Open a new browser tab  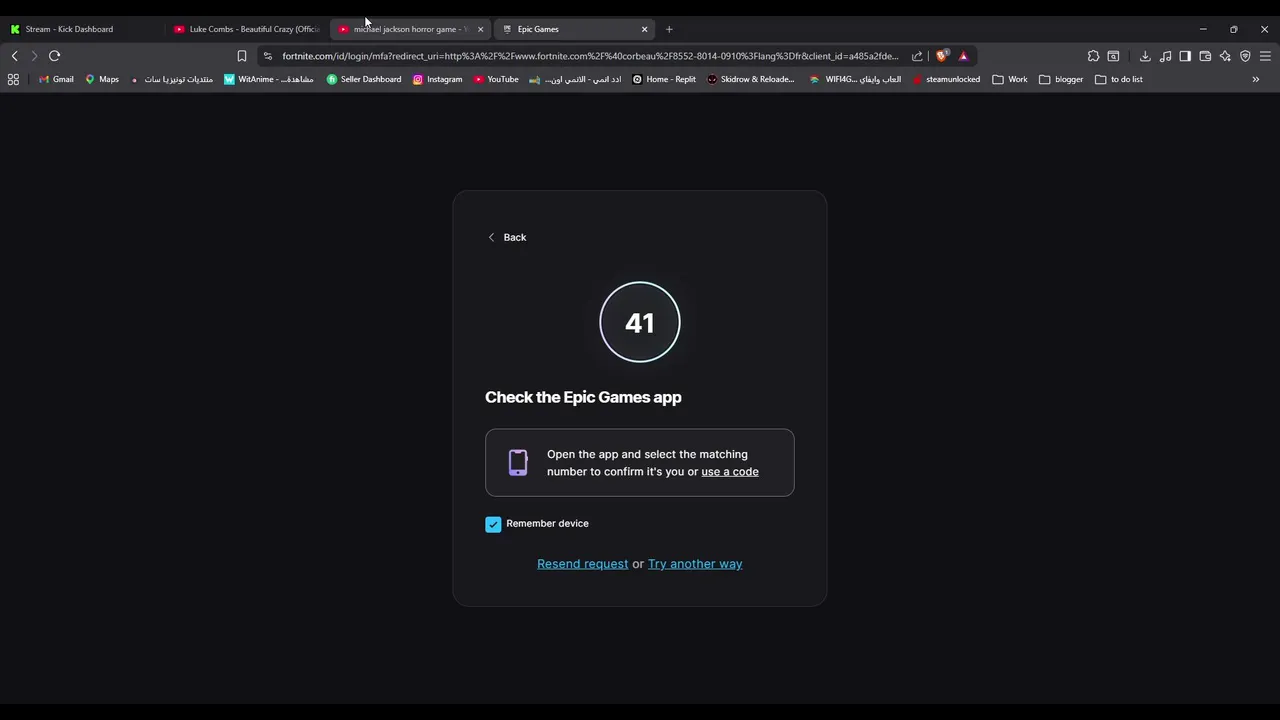pyautogui.click(x=669, y=29)
